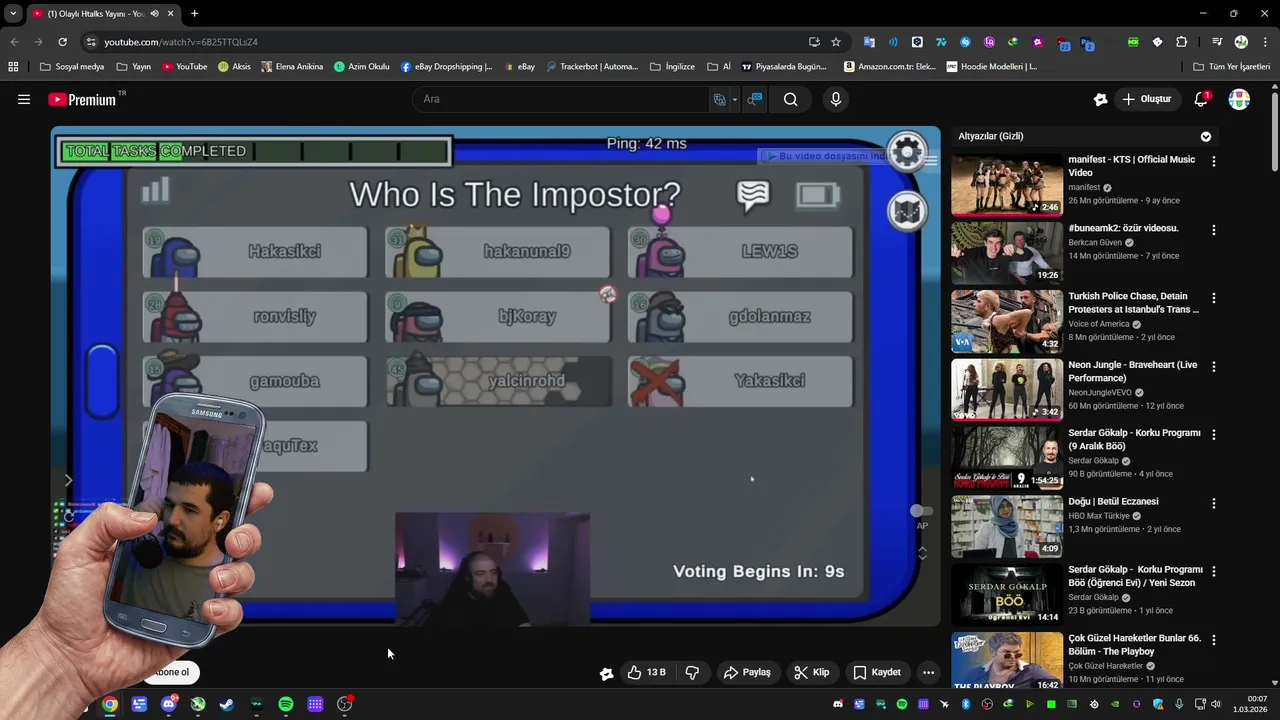Collapse the Altyazılar (Gizli) panel chevron
Image resolution: width=1280 pixels, height=720 pixels.
point(1206,136)
